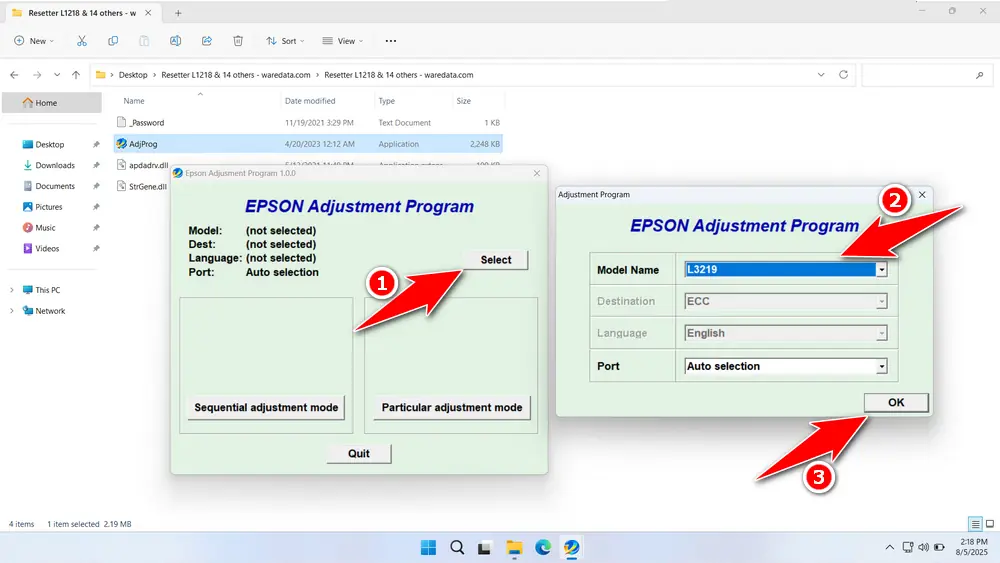Image resolution: width=1000 pixels, height=563 pixels.
Task: Refresh the Explorer folder view
Action: point(843,75)
